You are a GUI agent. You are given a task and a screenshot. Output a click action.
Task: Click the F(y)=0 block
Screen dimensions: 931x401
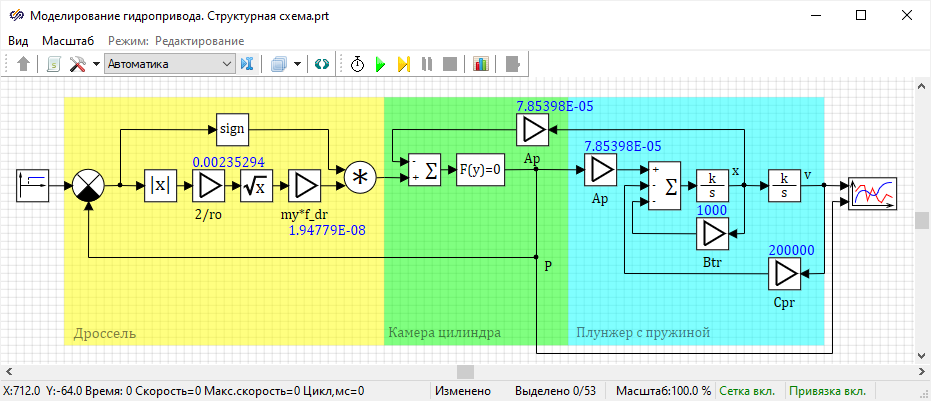pyautogui.click(x=479, y=170)
